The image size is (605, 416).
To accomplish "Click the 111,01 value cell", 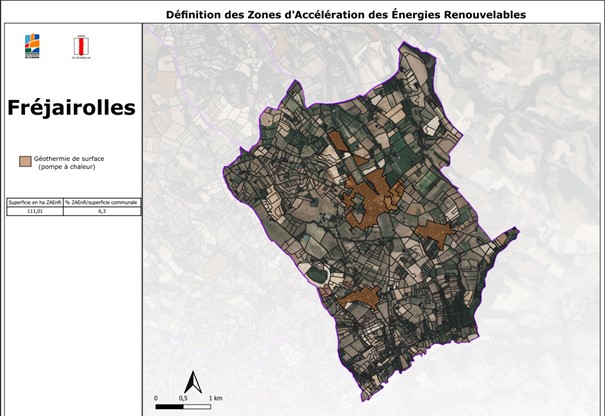I will [36, 211].
